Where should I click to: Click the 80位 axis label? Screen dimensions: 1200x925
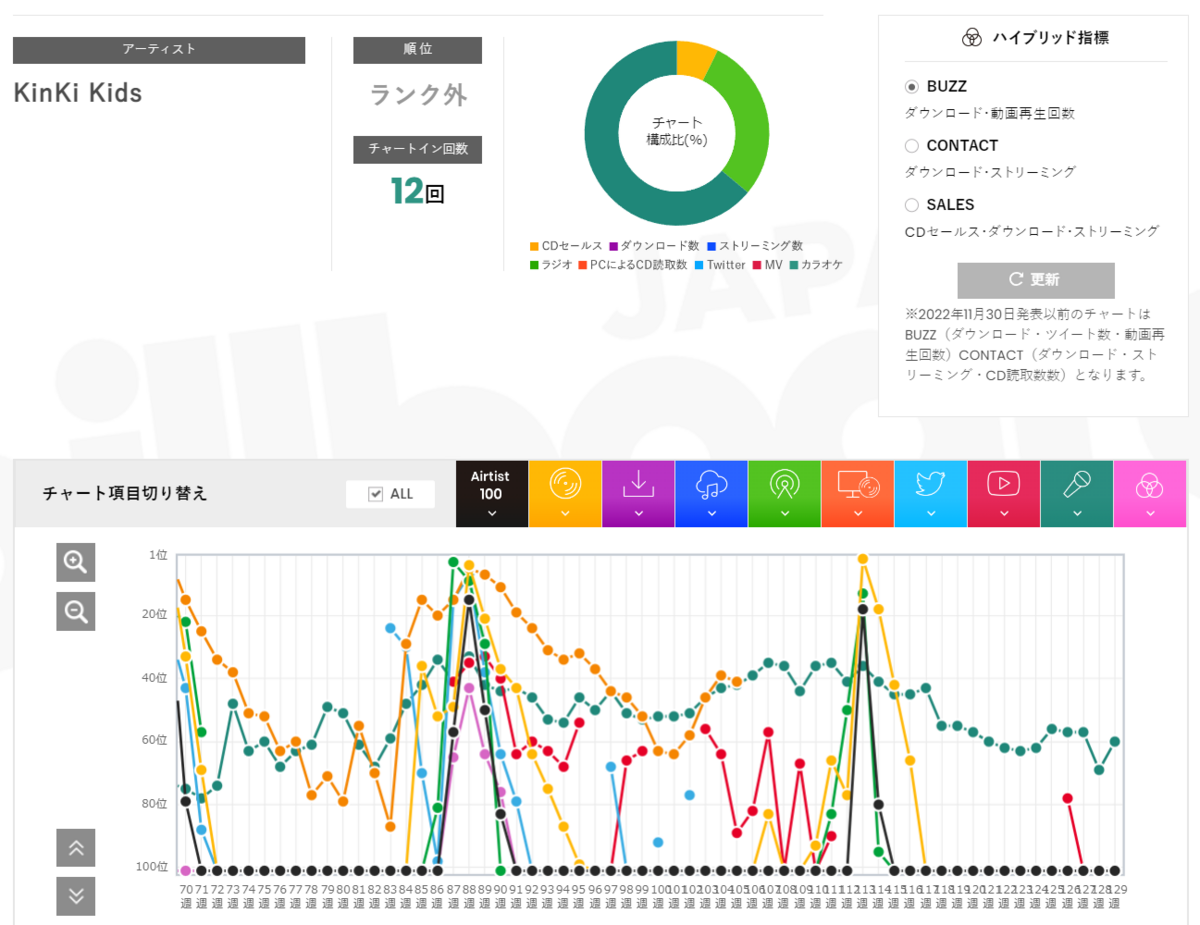coord(156,803)
